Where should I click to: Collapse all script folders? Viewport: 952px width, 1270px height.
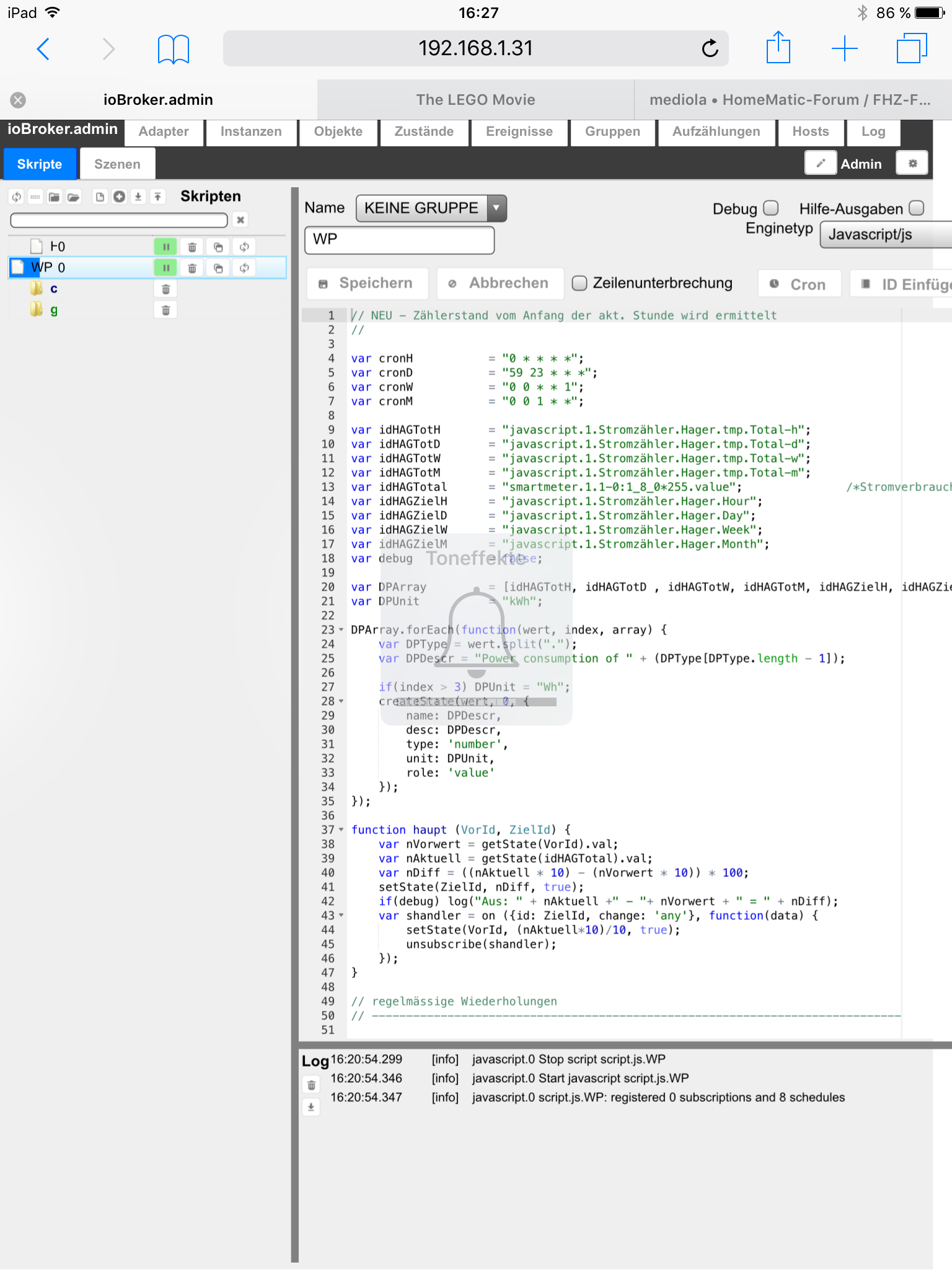55,197
